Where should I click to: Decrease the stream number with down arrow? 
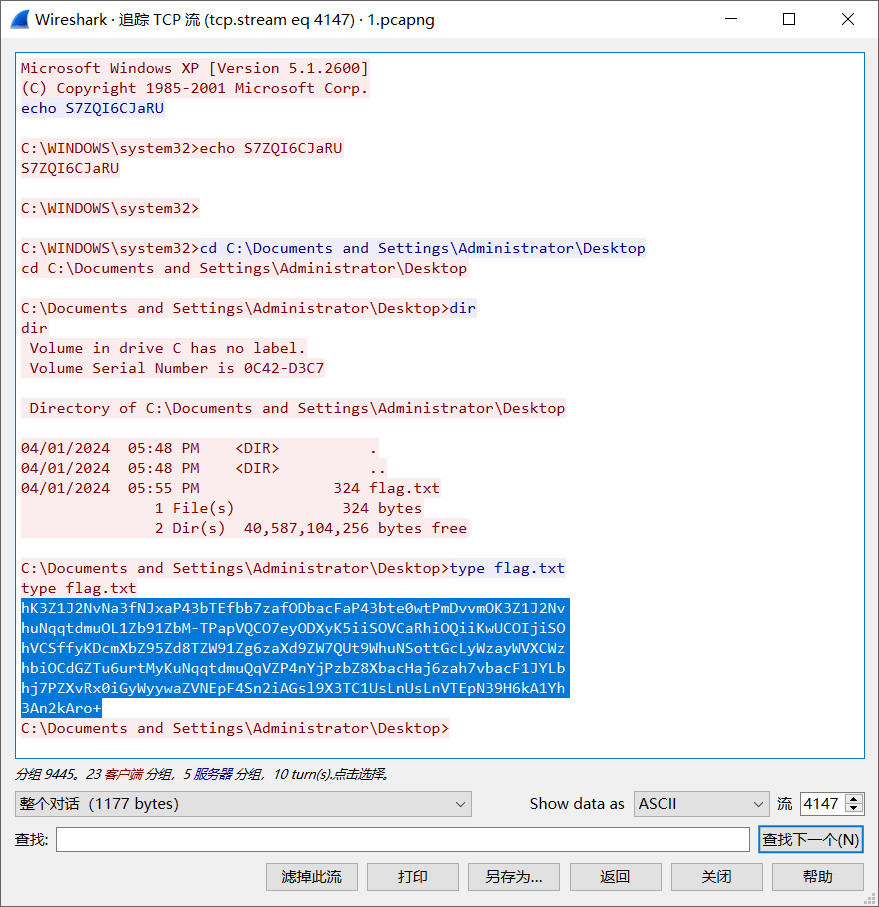[x=854, y=809]
